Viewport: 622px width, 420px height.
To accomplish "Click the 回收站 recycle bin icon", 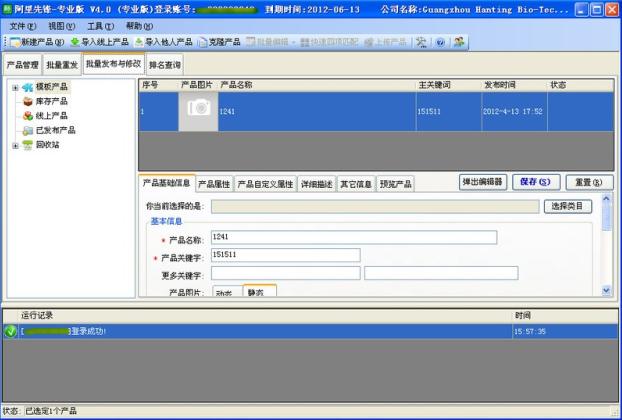I will point(27,145).
